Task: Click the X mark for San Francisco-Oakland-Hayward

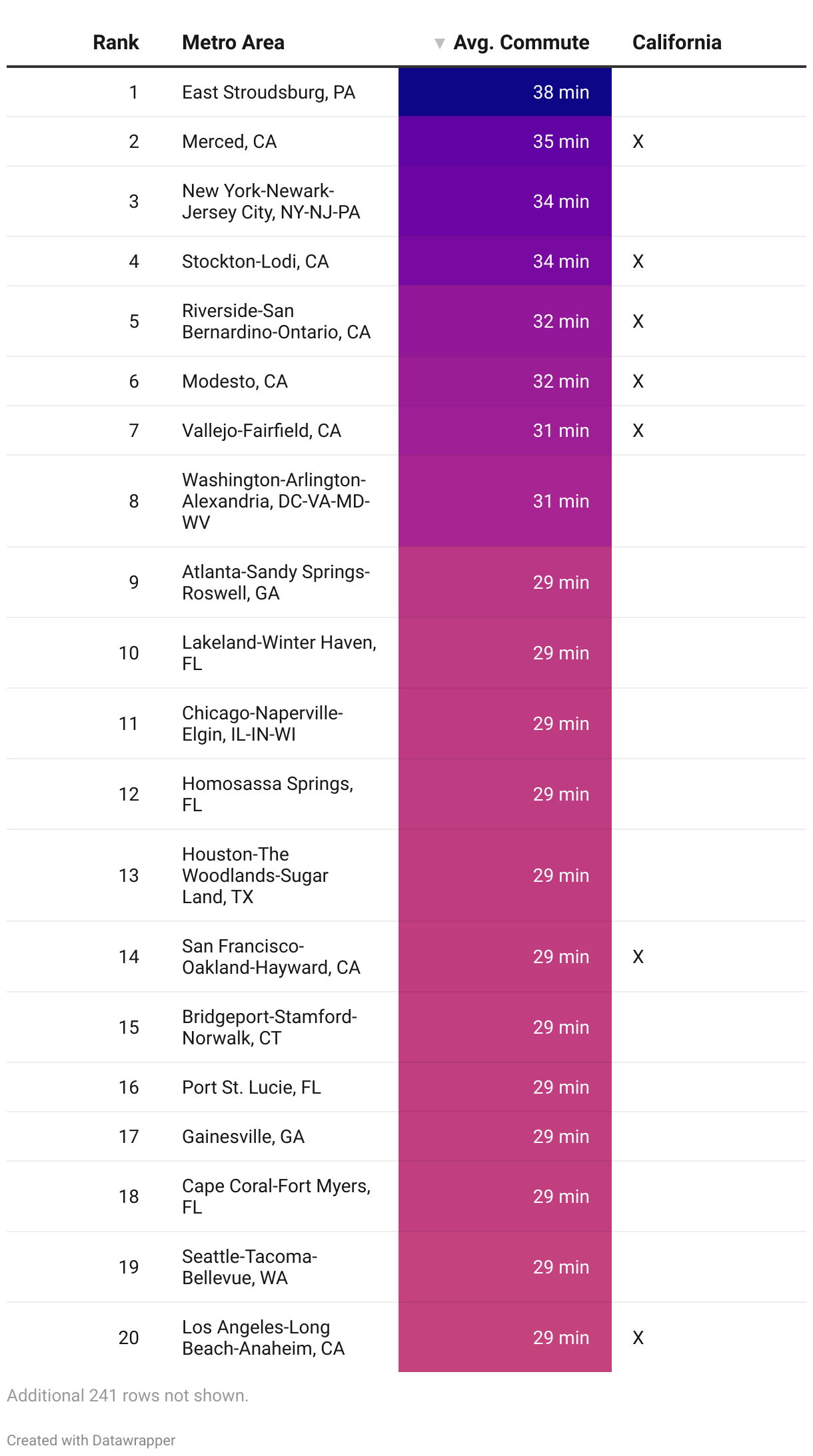Action: tap(638, 956)
